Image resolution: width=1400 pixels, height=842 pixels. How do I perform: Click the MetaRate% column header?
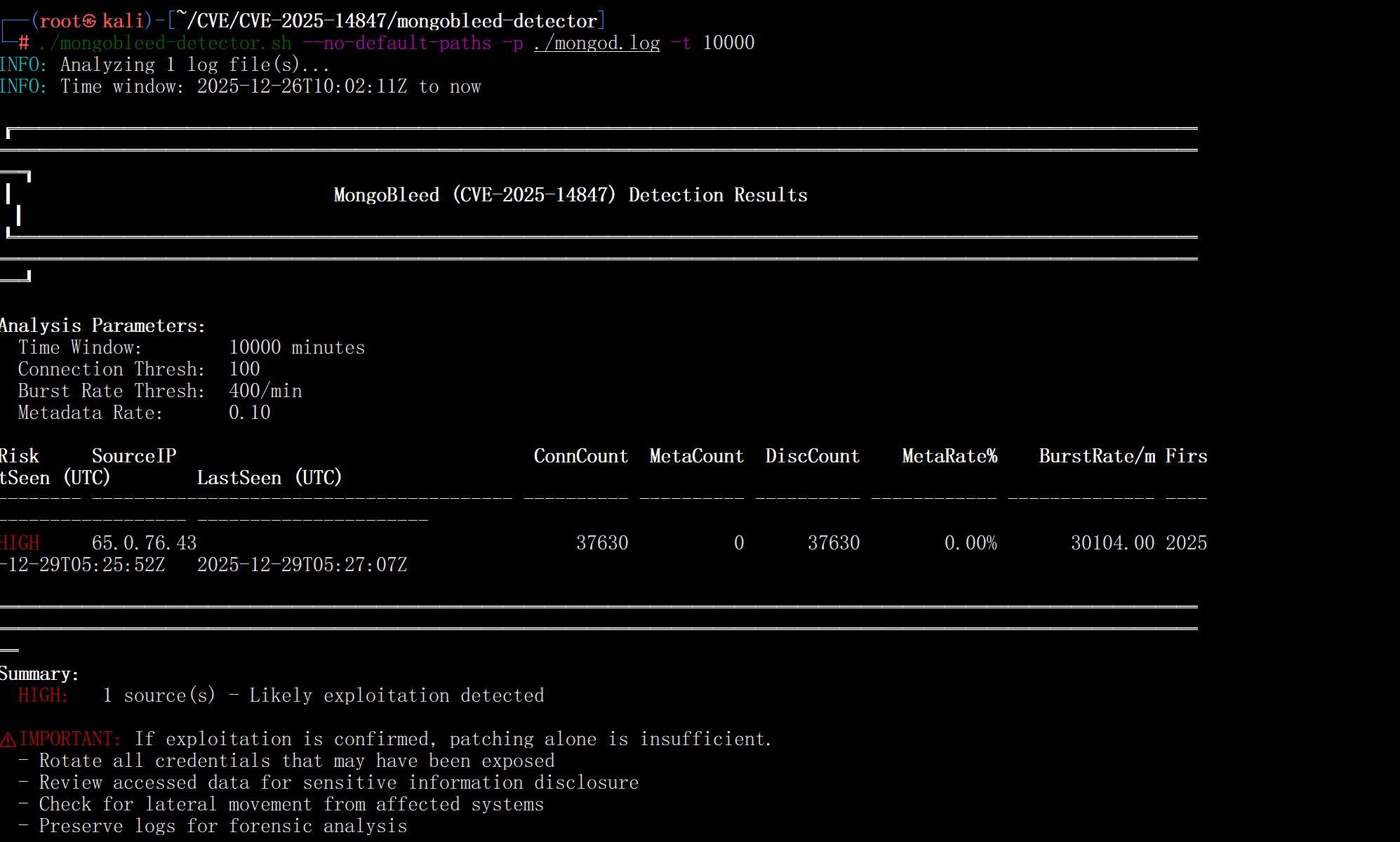pos(949,456)
